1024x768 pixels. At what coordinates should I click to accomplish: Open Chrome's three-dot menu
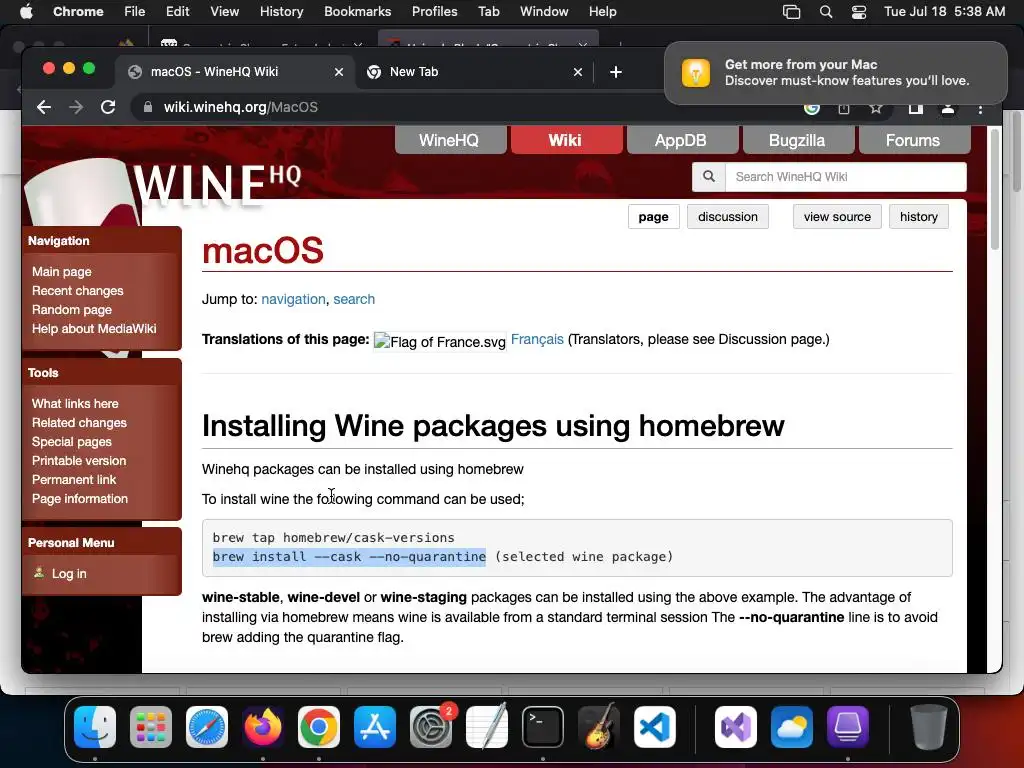pyautogui.click(x=980, y=109)
